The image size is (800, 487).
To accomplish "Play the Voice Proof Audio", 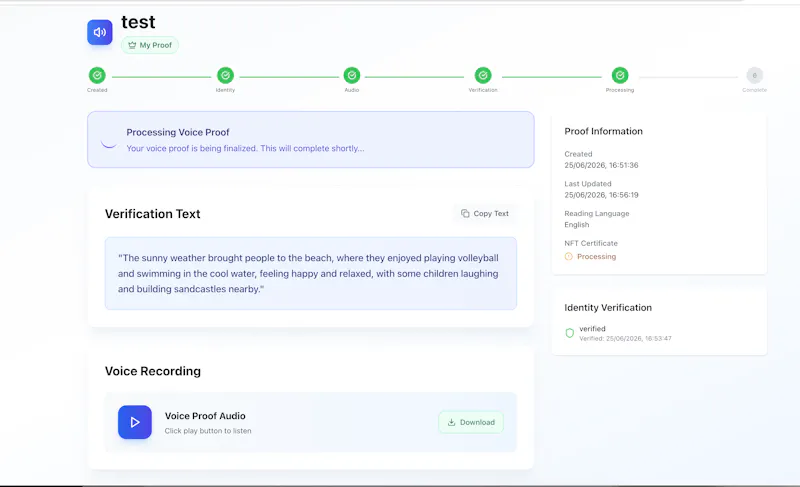I will tap(135, 422).
